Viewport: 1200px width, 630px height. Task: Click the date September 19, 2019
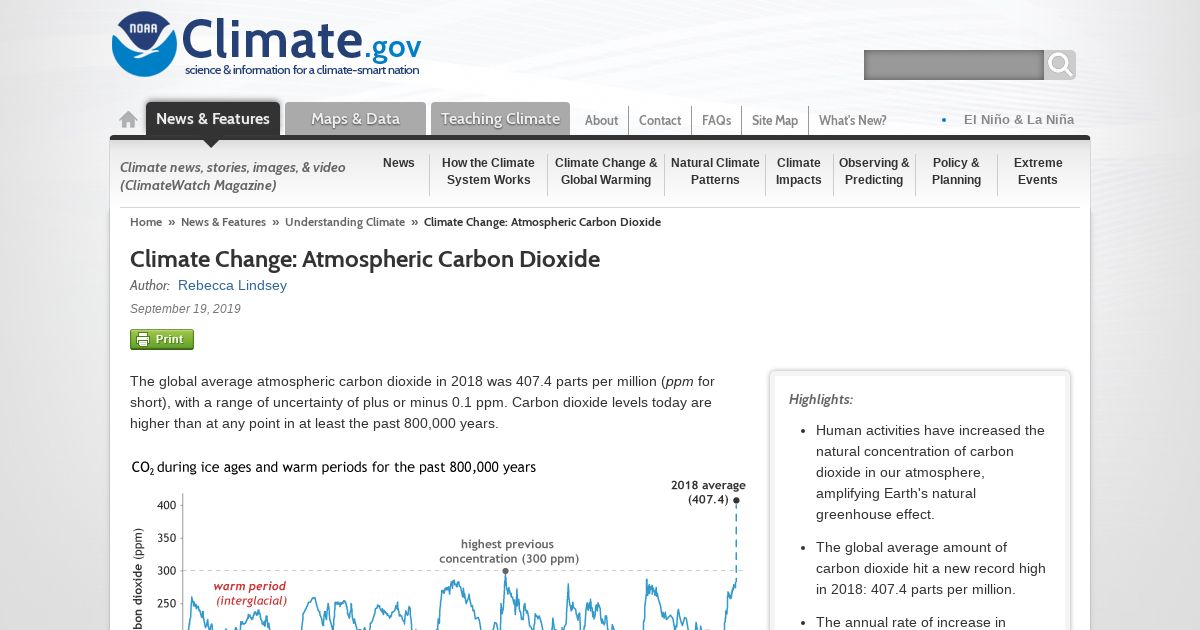pos(185,309)
